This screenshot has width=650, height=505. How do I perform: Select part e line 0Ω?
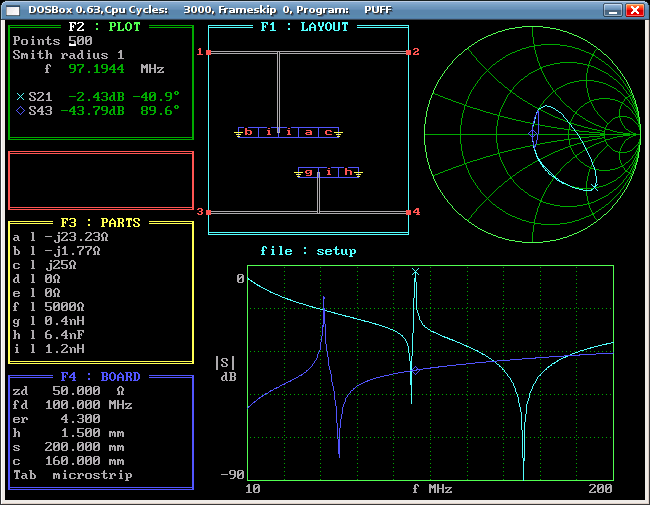(36, 293)
